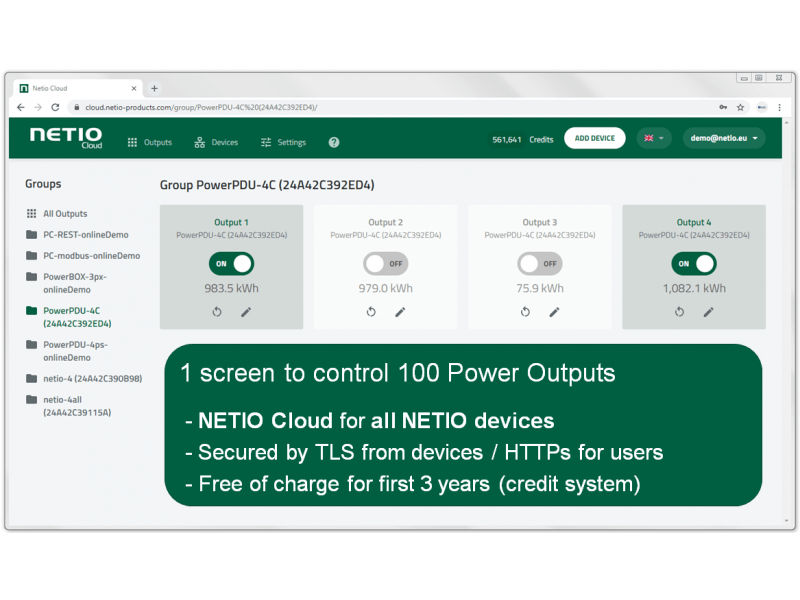Image resolution: width=800 pixels, height=600 pixels.
Task: Open the demo@netio.eu account dropdown
Action: [723, 138]
